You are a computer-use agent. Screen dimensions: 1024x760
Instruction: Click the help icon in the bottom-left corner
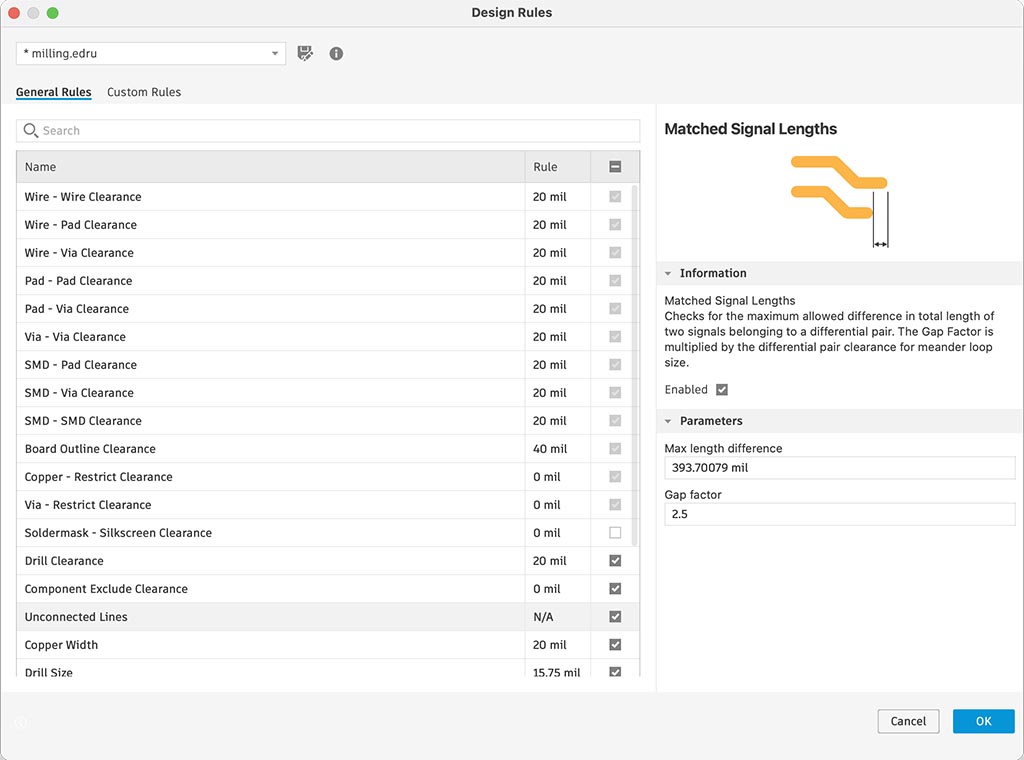[20, 722]
